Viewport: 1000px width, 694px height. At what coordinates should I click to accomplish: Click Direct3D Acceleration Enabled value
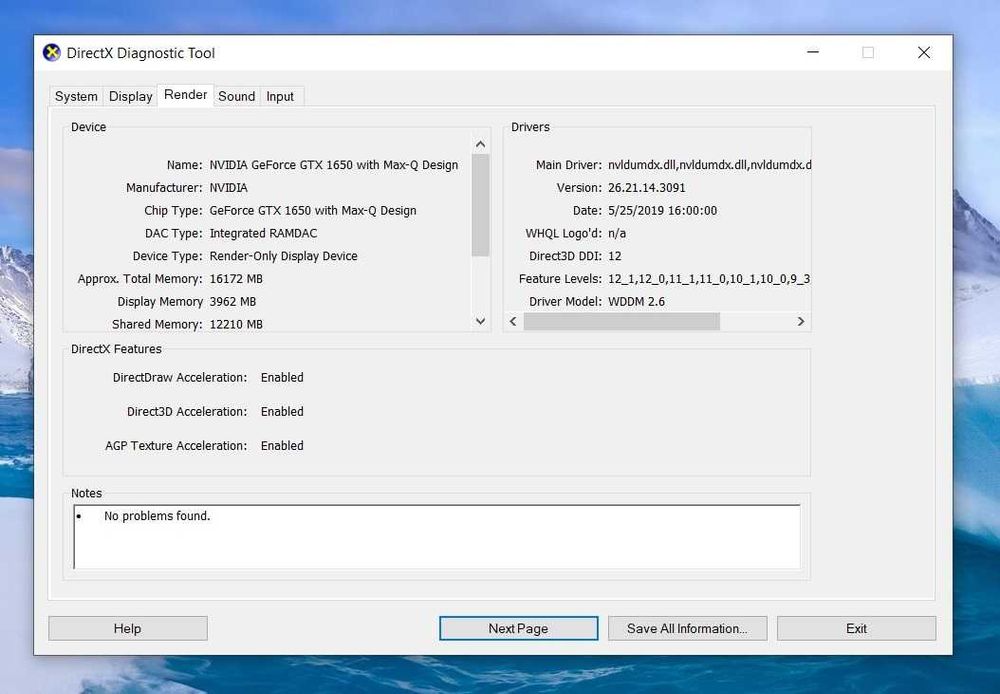click(282, 411)
